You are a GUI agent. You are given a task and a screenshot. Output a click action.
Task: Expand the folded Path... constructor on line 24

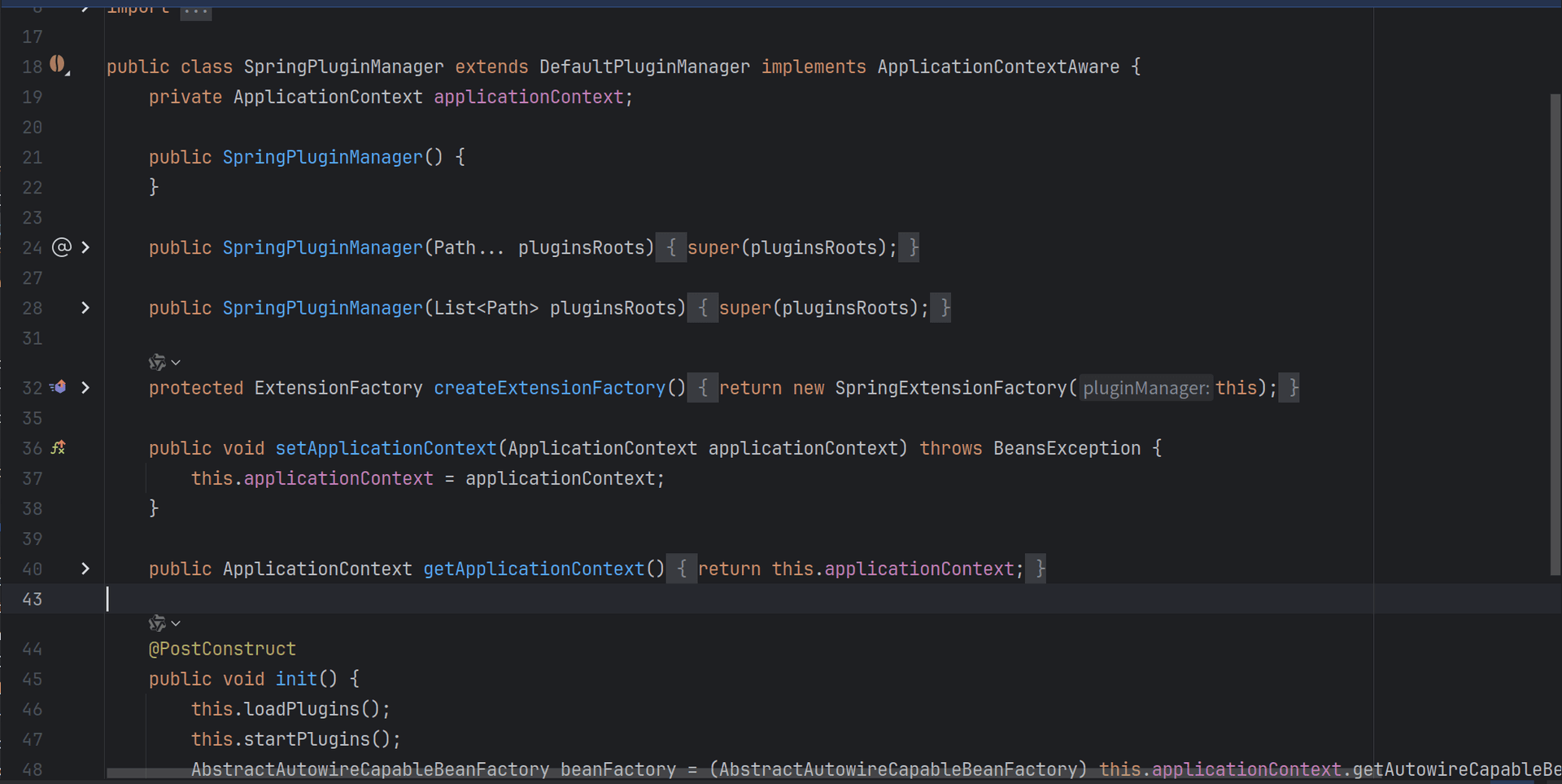(x=85, y=247)
